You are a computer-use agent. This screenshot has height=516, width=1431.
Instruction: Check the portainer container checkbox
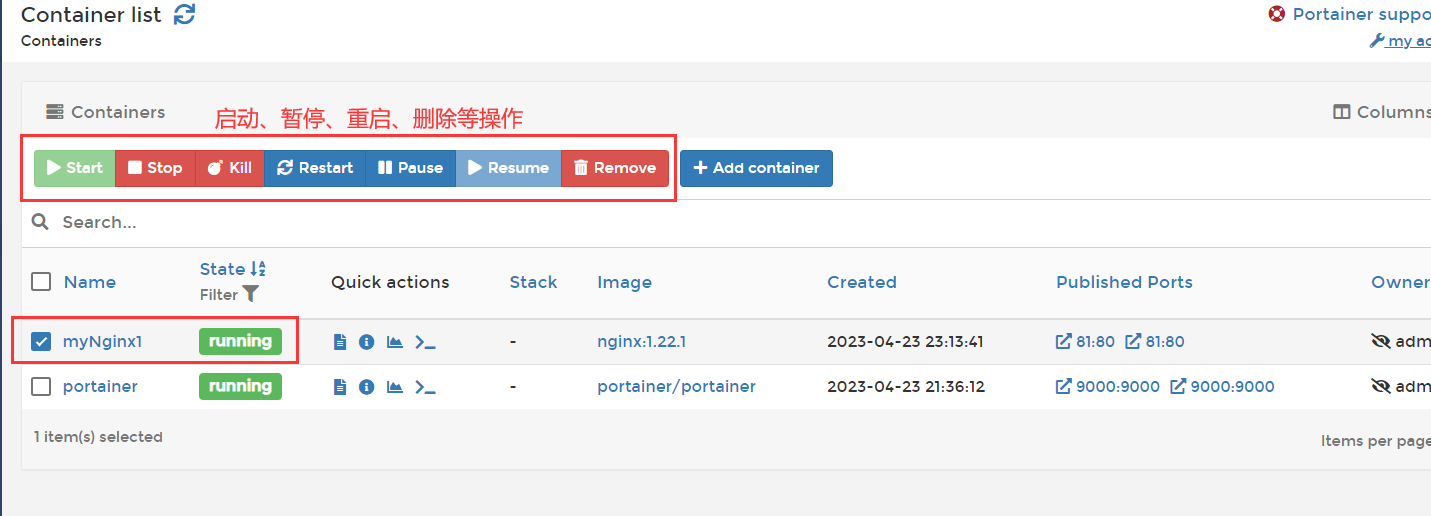coord(41,387)
